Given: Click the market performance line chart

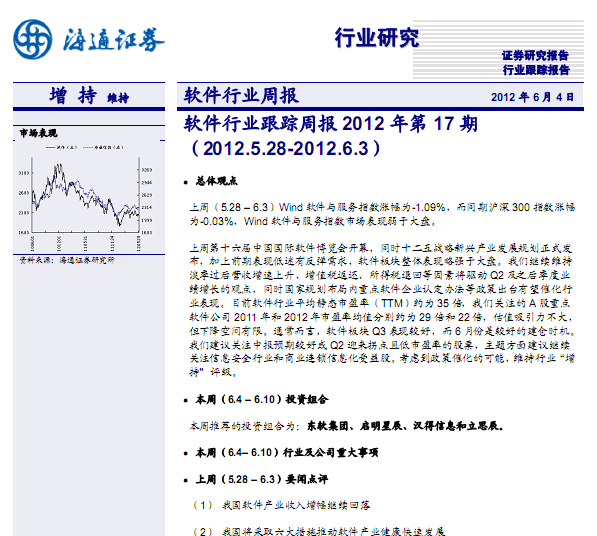Looking at the screenshot, I should [86, 198].
